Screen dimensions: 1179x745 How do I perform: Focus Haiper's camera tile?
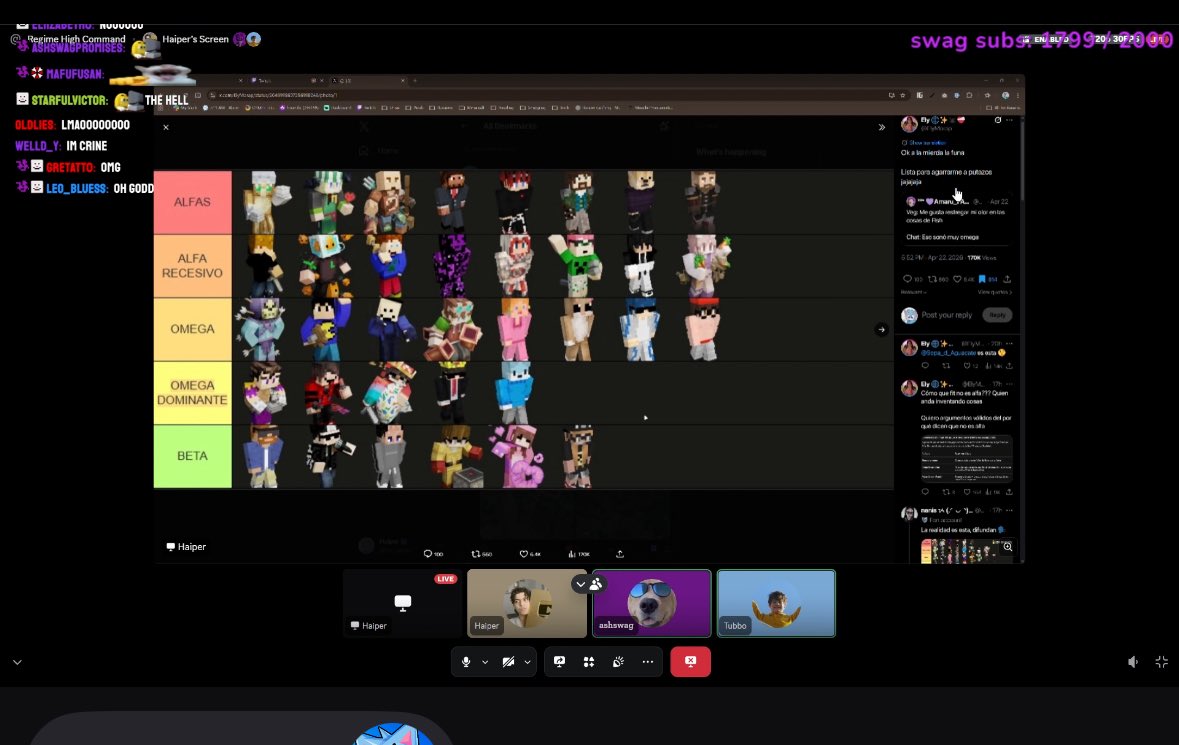click(x=526, y=604)
